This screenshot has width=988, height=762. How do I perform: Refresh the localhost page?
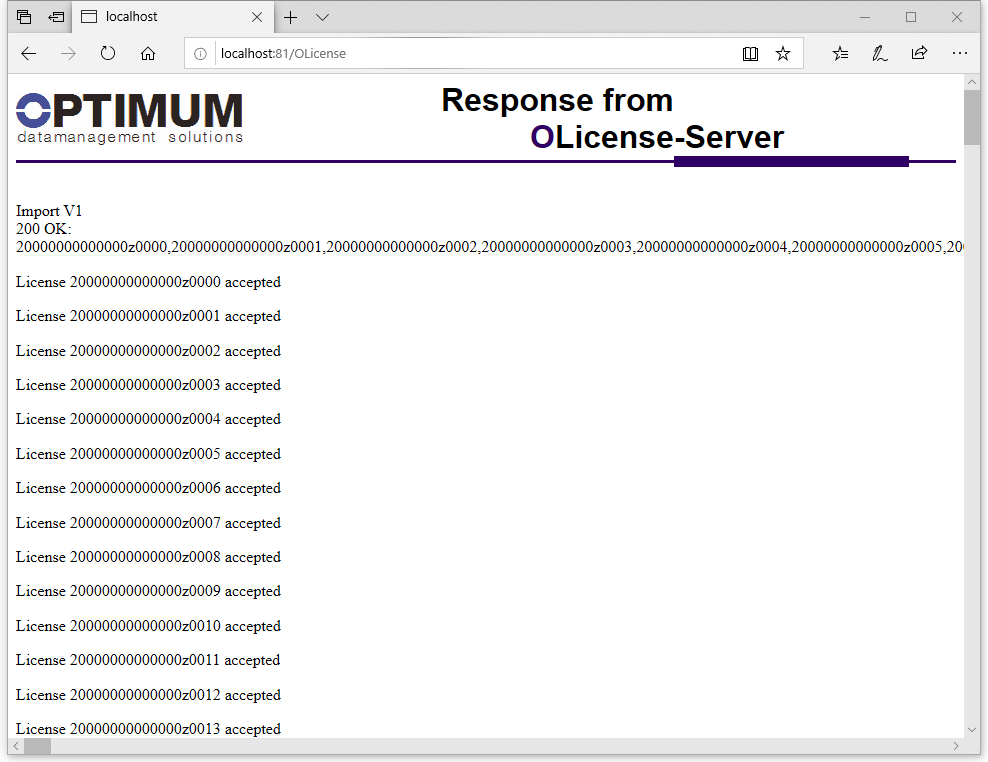[x=108, y=54]
